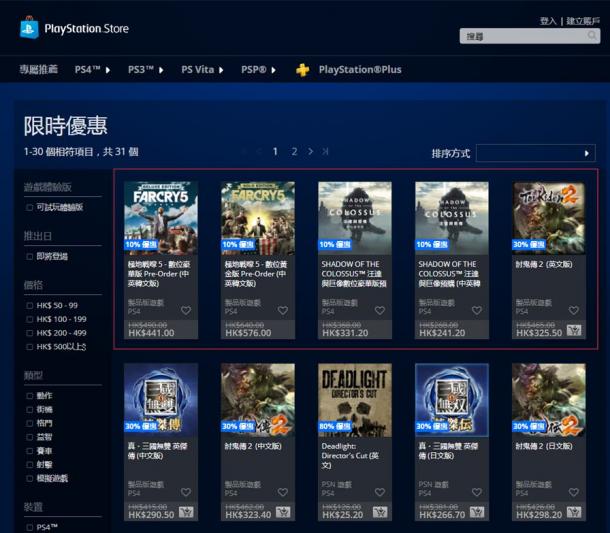Check 格鬥 genre filter
The width and height of the screenshot is (610, 533).
[x=29, y=423]
